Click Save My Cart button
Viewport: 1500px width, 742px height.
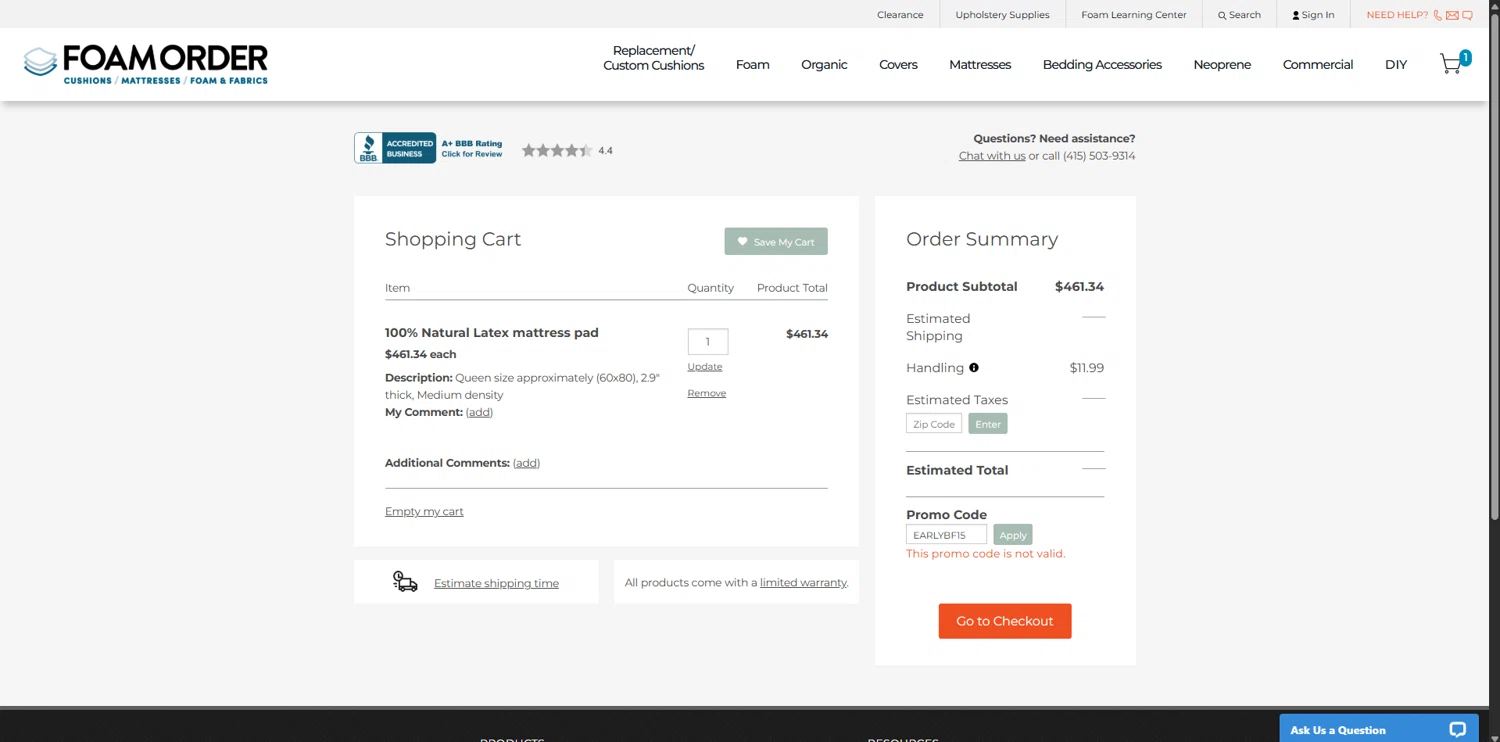pyautogui.click(x=776, y=241)
